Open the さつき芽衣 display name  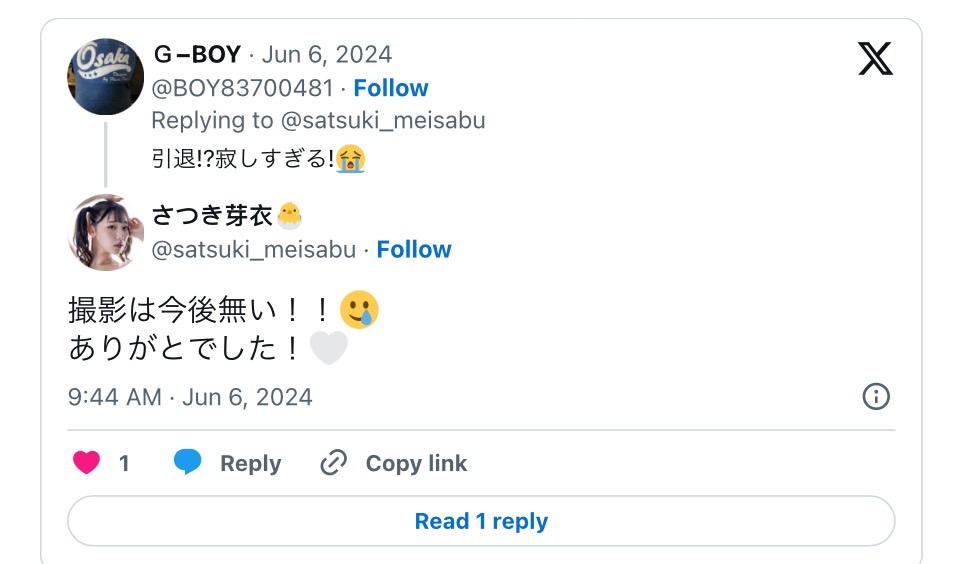(213, 215)
